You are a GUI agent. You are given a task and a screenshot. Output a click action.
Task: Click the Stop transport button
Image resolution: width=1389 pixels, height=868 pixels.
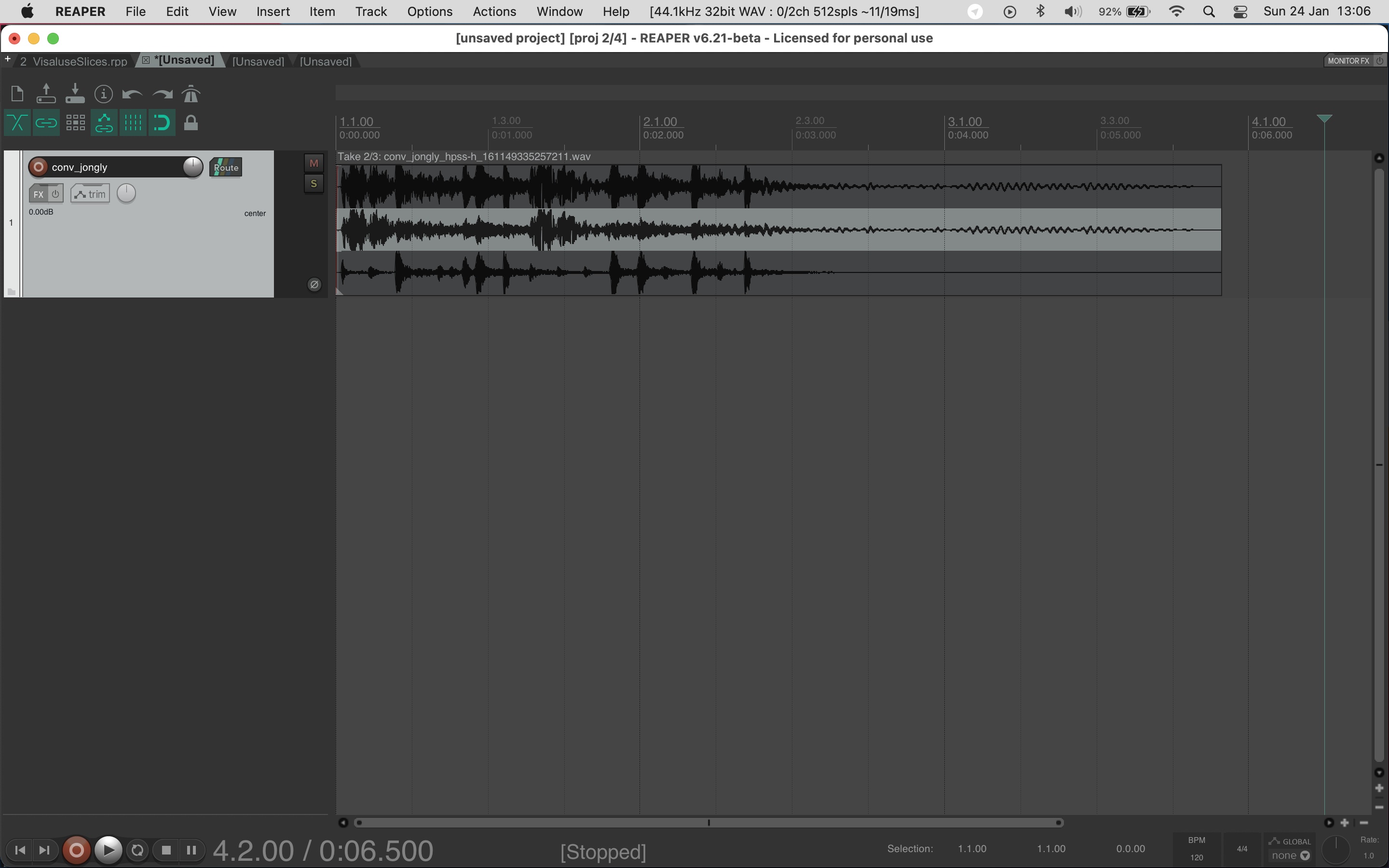point(166,850)
